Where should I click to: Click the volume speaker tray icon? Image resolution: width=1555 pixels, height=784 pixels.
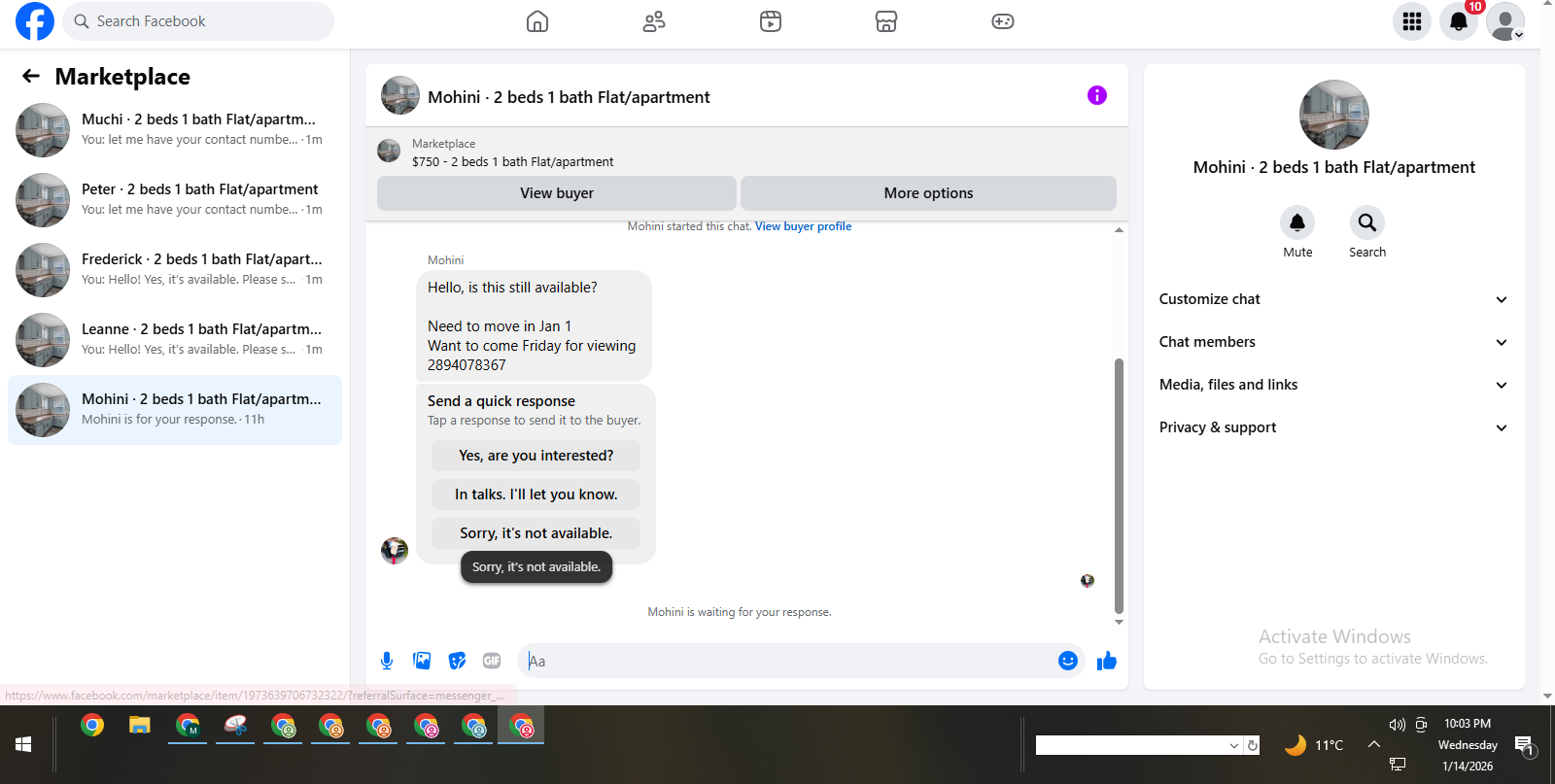tap(1398, 725)
